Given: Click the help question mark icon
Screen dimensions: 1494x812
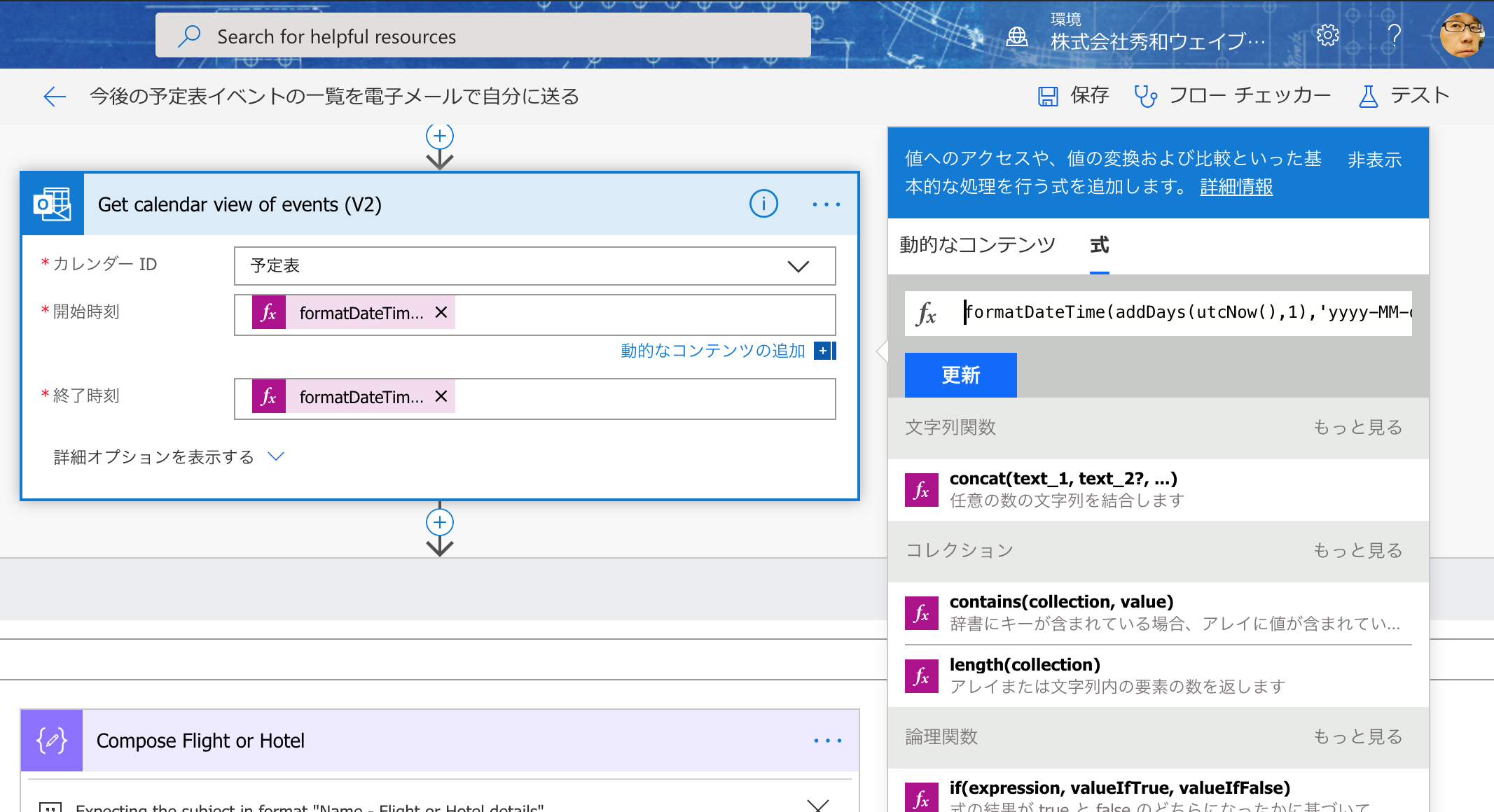Looking at the screenshot, I should (x=1394, y=35).
